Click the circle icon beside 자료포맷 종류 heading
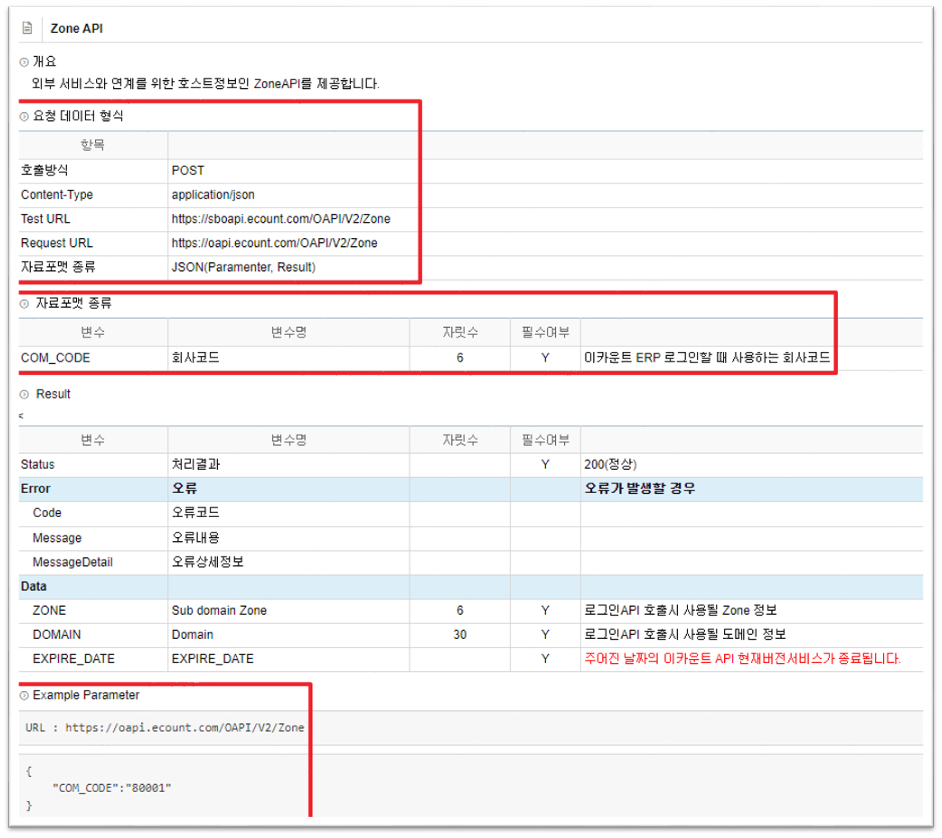Screen dimensions: 942x838 click(24, 304)
